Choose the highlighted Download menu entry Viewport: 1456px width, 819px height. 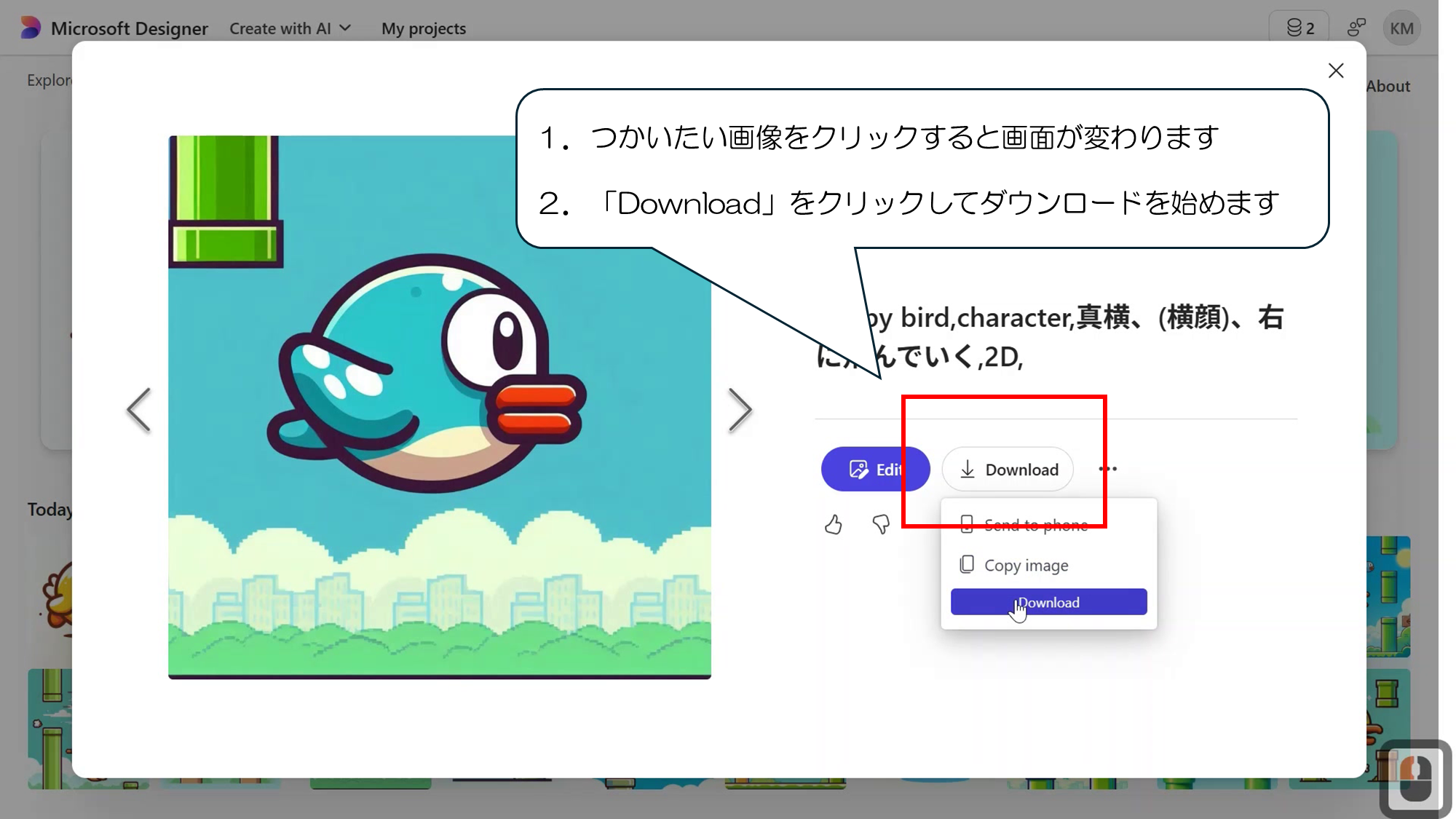coord(1048,602)
